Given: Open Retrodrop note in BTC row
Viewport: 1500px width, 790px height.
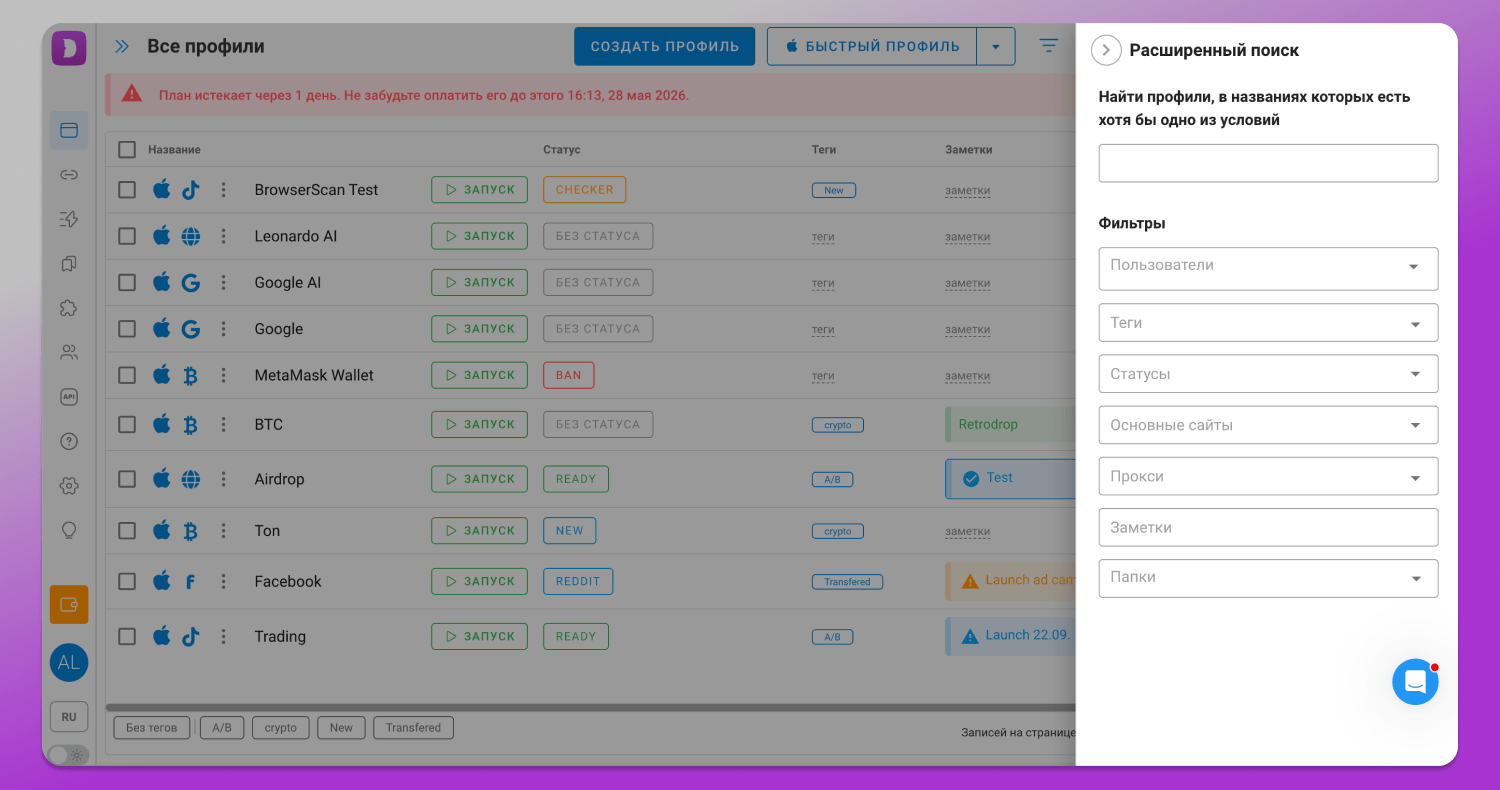Looking at the screenshot, I should 1010,424.
